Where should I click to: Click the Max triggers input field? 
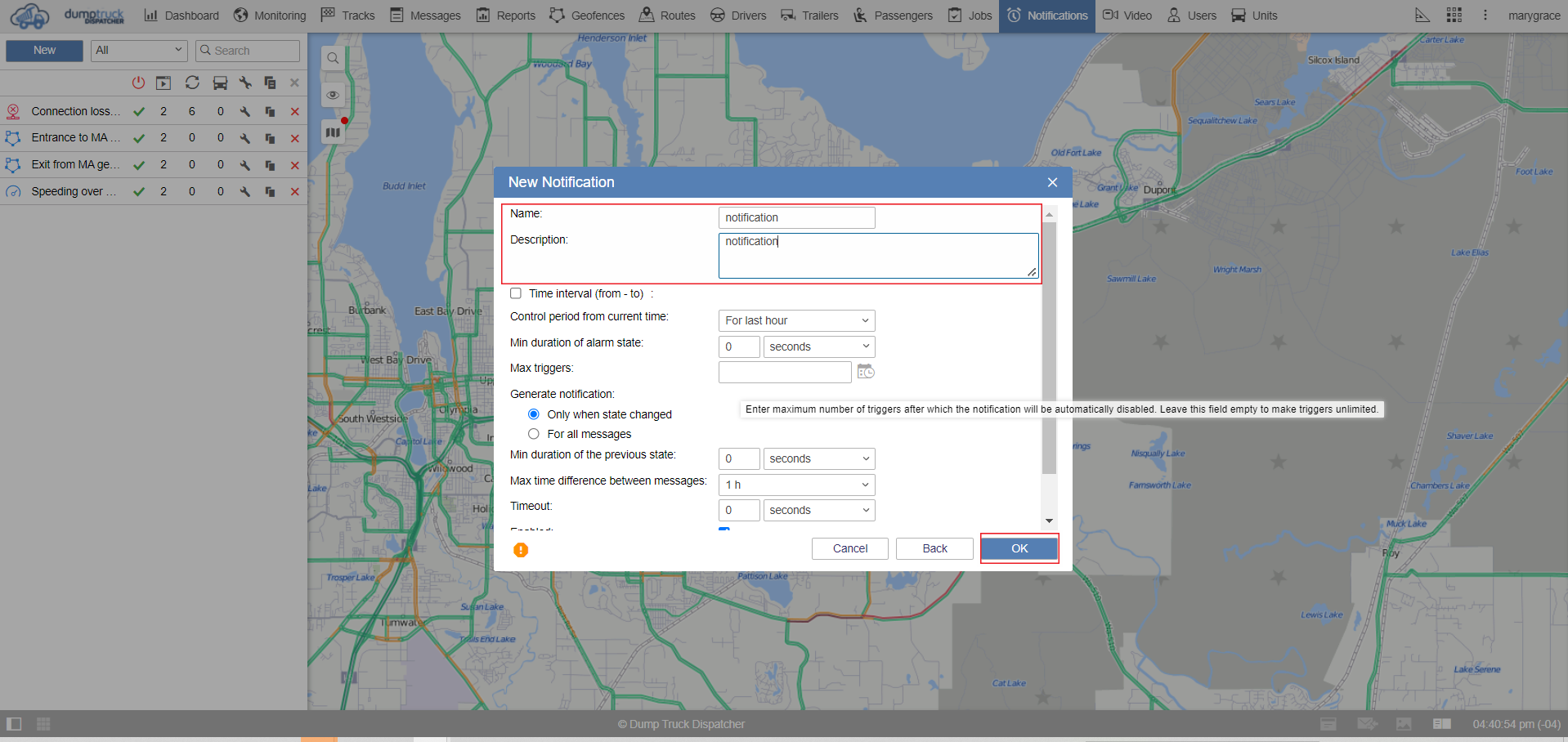pyautogui.click(x=785, y=372)
